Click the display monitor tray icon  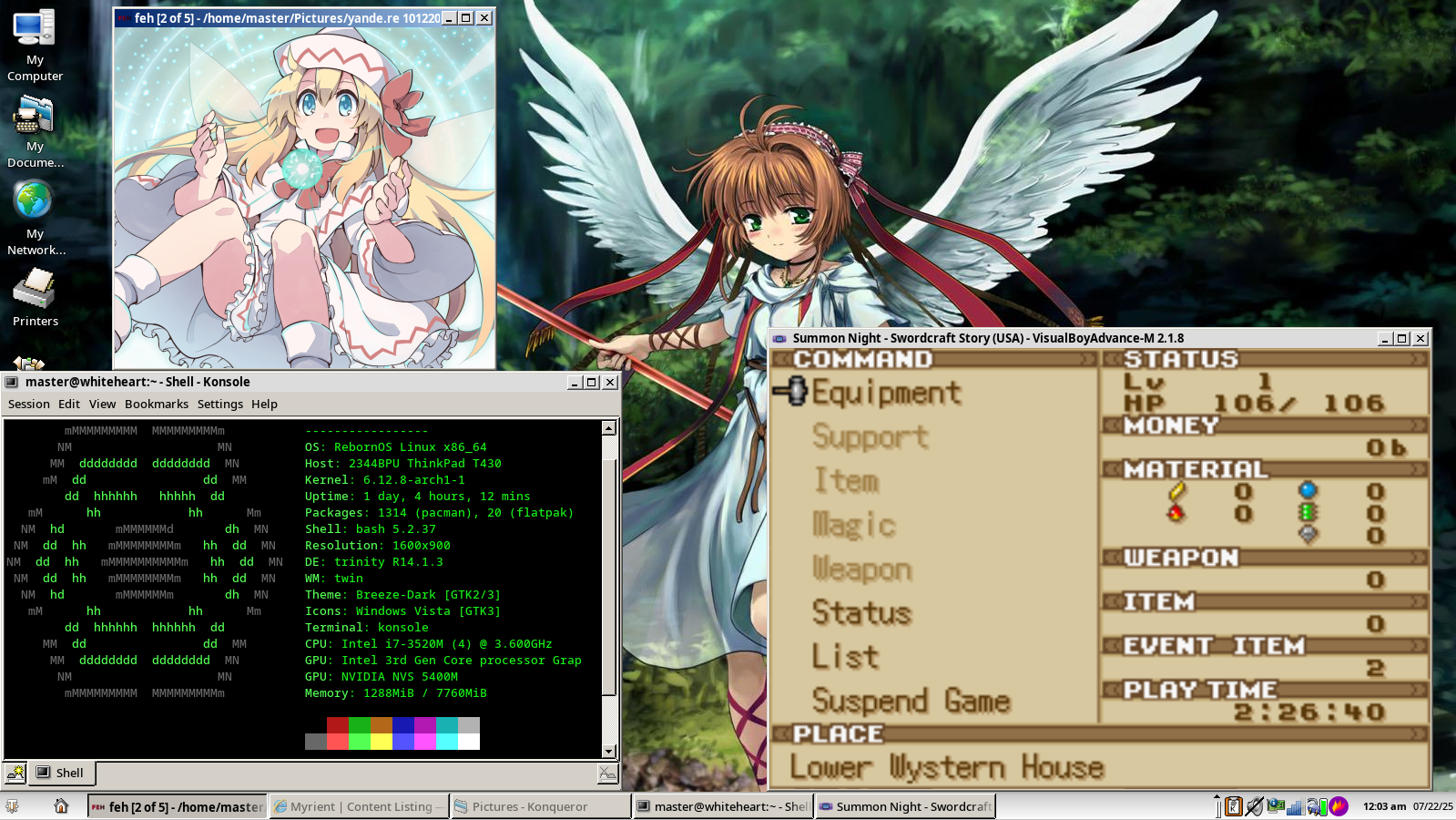(x=1276, y=806)
